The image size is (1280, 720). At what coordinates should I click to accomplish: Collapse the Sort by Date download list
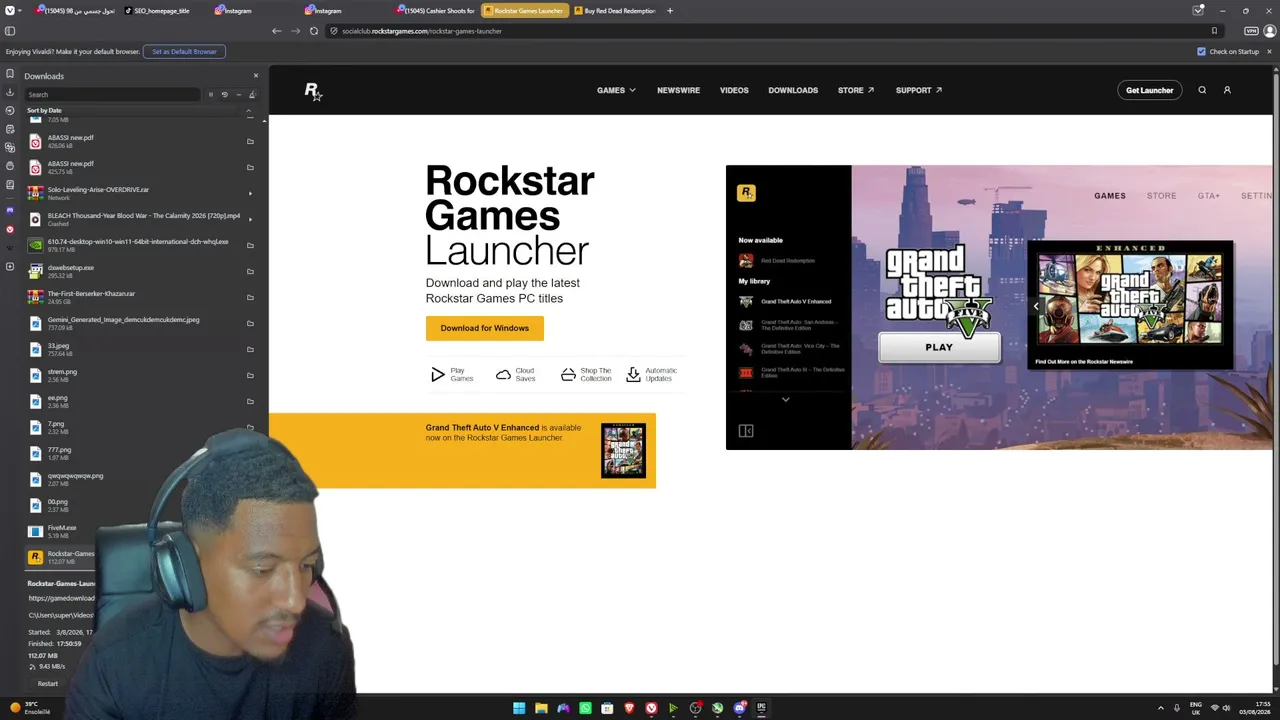(x=249, y=110)
